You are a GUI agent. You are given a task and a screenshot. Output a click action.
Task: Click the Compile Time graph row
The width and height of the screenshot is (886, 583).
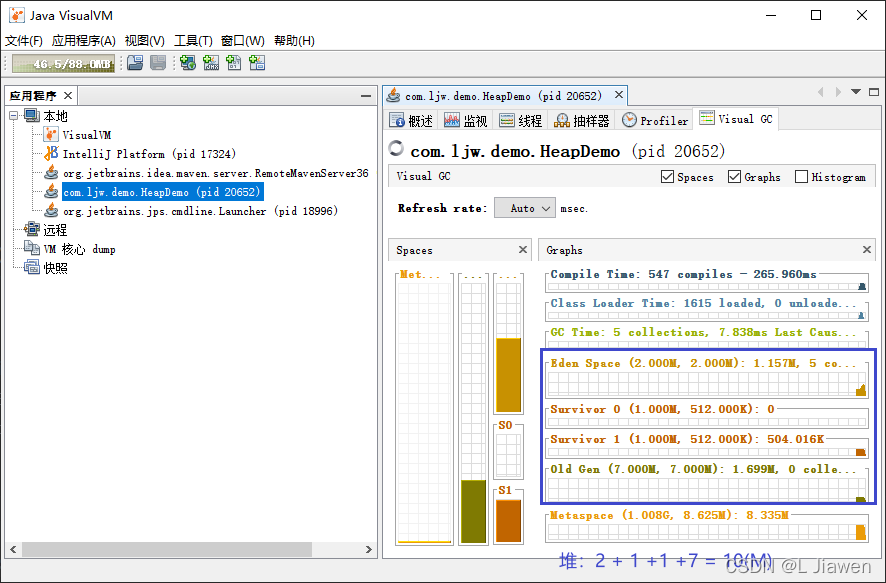click(x=706, y=286)
